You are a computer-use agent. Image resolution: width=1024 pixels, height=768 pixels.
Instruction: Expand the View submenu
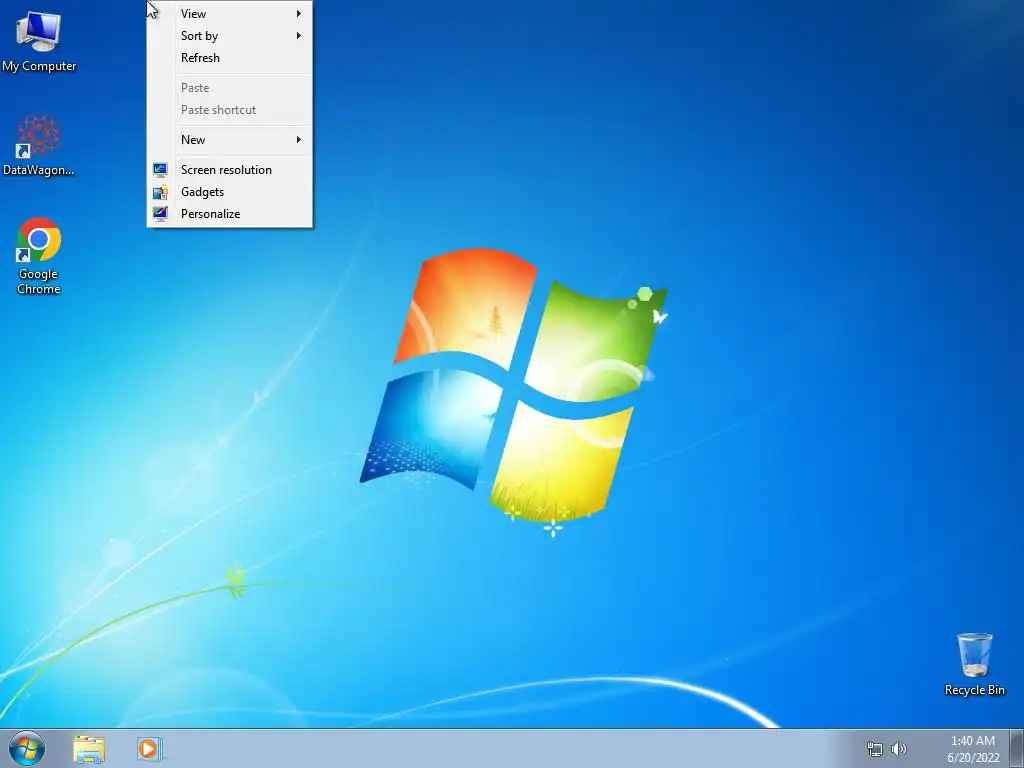[x=230, y=14]
